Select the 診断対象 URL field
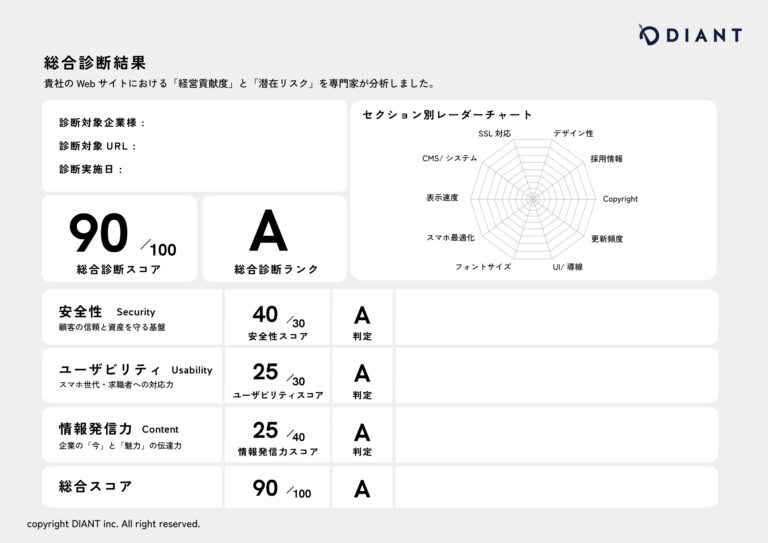 pyautogui.click(x=98, y=146)
